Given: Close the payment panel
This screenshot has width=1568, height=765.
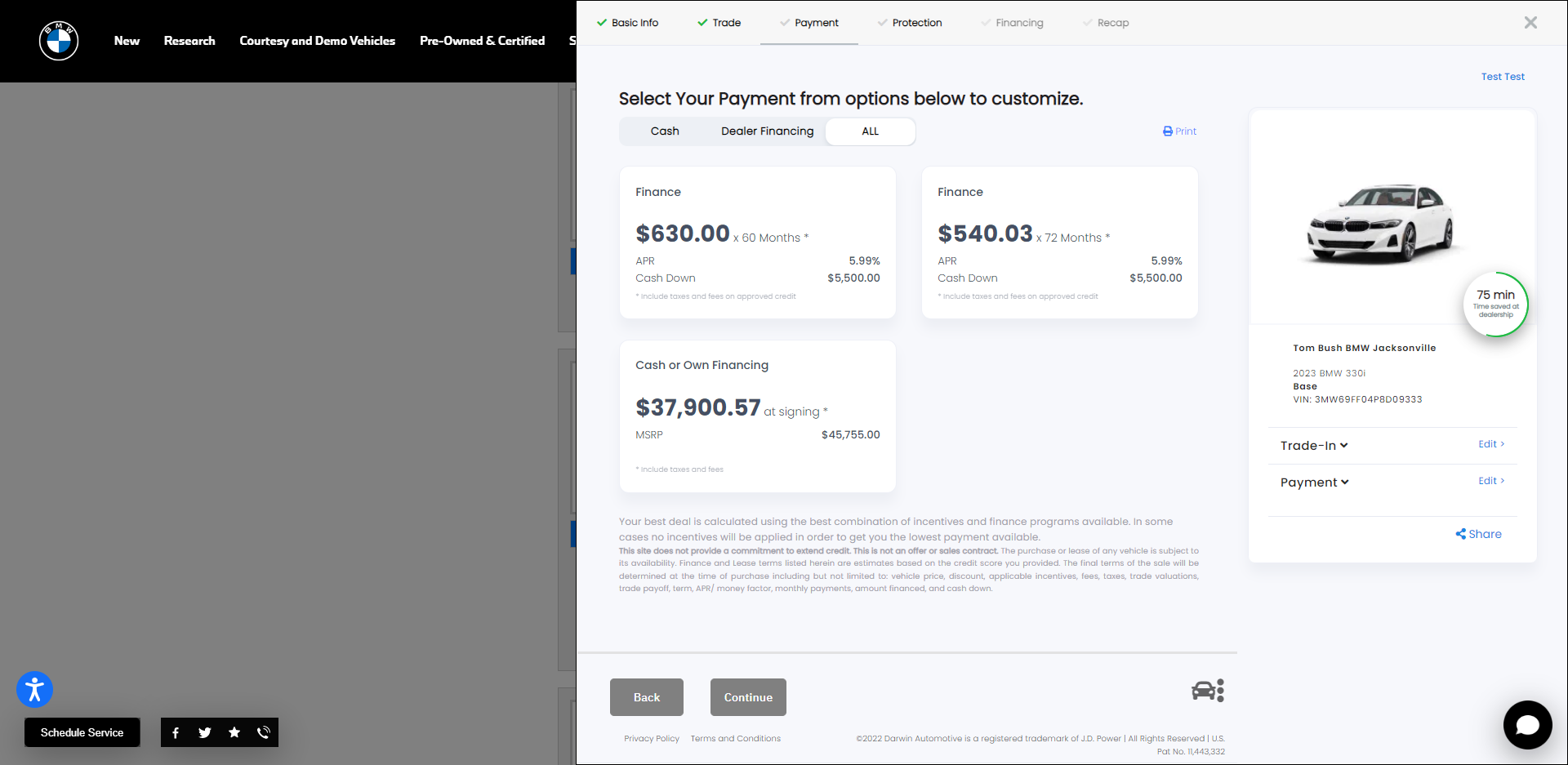Looking at the screenshot, I should click(1530, 23).
